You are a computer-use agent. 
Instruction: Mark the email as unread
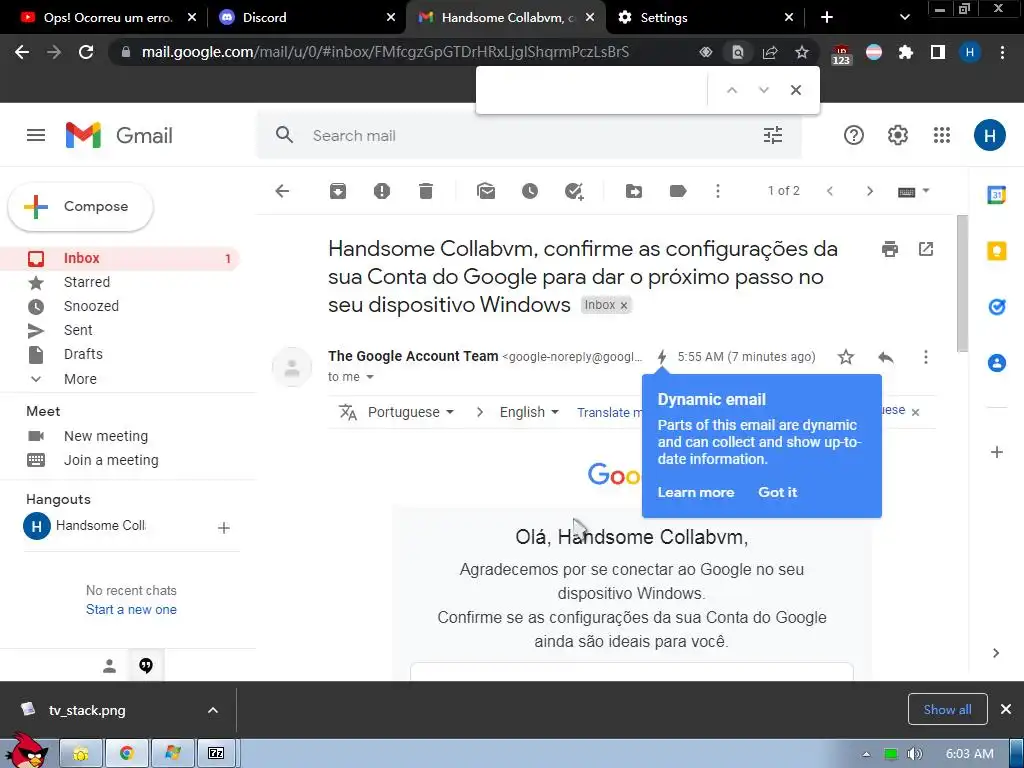[x=486, y=191]
